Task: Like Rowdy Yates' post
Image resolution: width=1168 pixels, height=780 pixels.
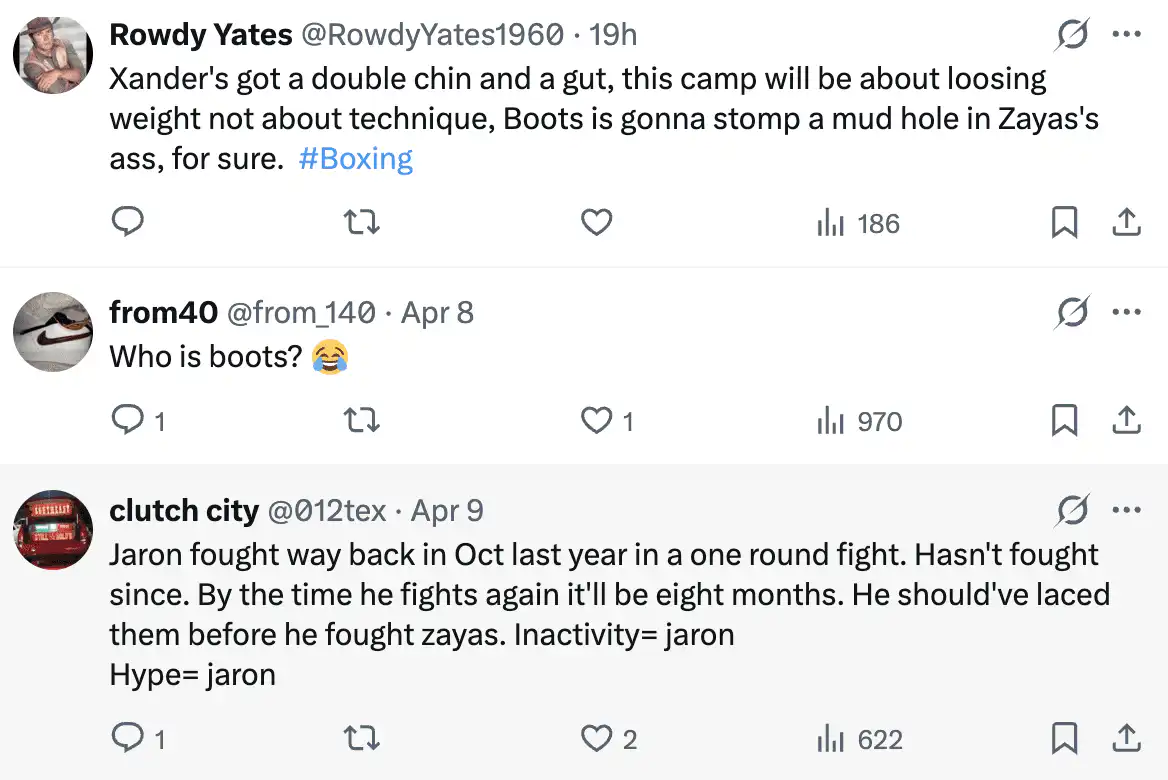Action: click(x=596, y=222)
